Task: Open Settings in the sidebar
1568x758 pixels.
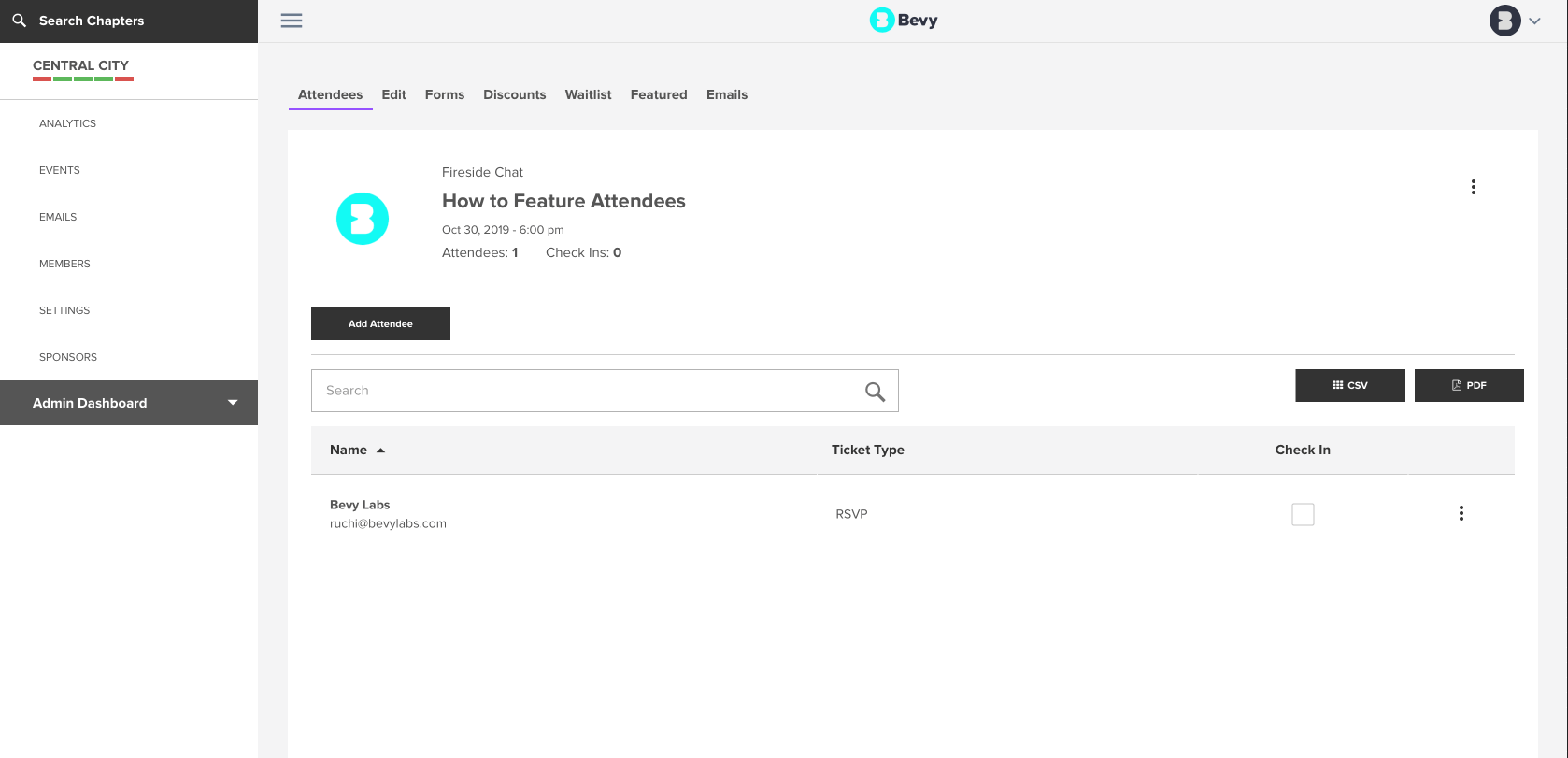Action: click(x=64, y=310)
